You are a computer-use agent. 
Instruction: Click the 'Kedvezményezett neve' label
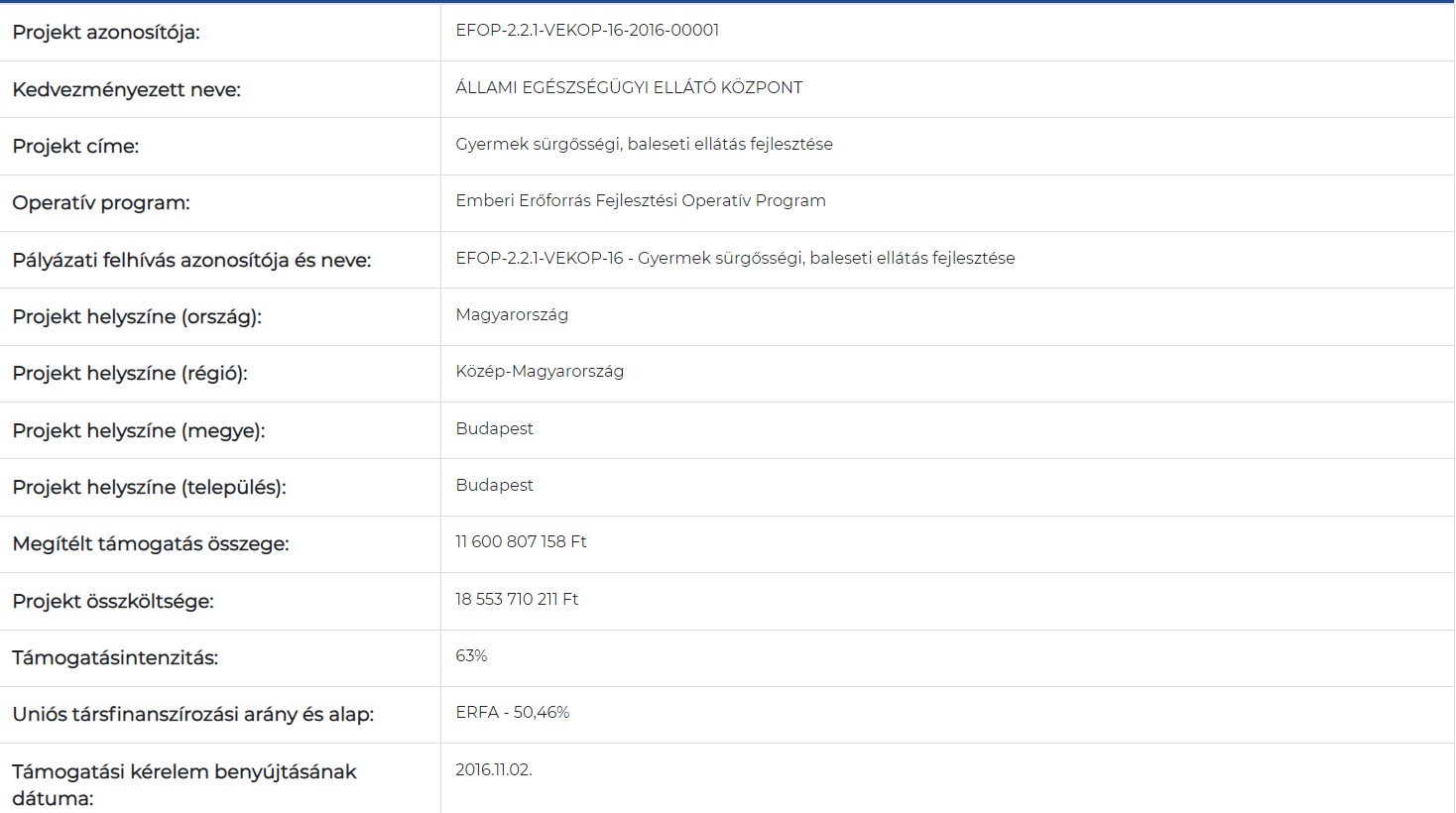coord(126,90)
